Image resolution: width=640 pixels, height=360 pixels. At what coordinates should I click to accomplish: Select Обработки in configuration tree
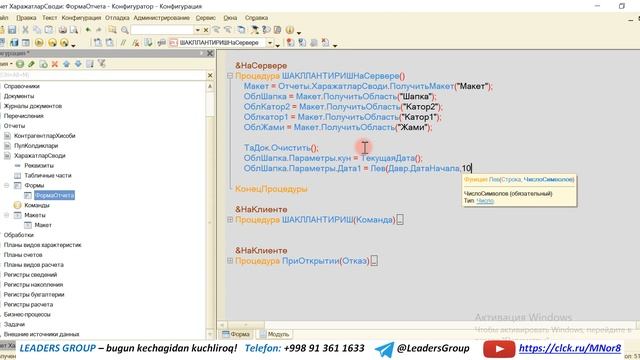click(x=18, y=235)
